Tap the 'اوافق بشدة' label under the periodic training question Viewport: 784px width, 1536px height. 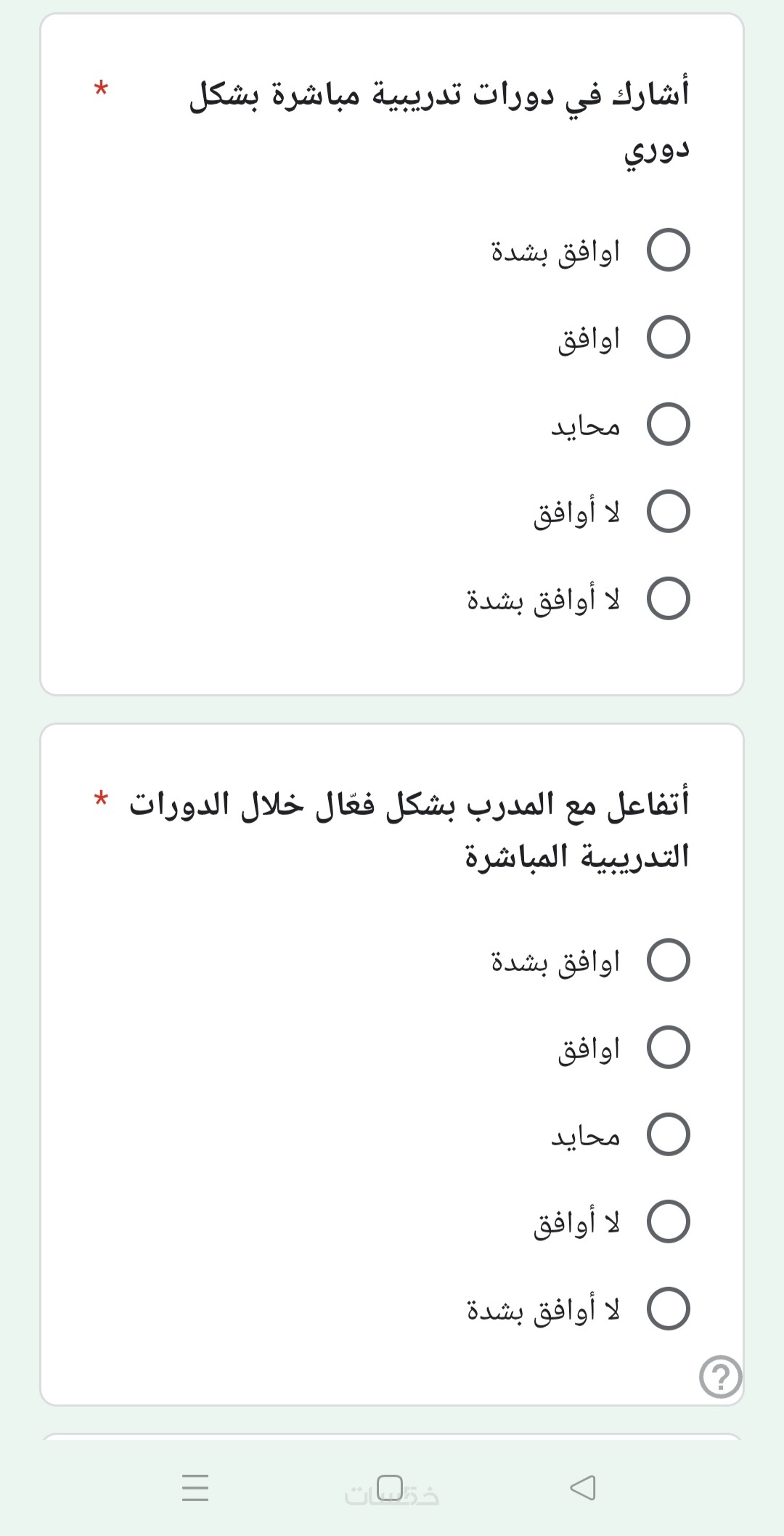point(555,252)
